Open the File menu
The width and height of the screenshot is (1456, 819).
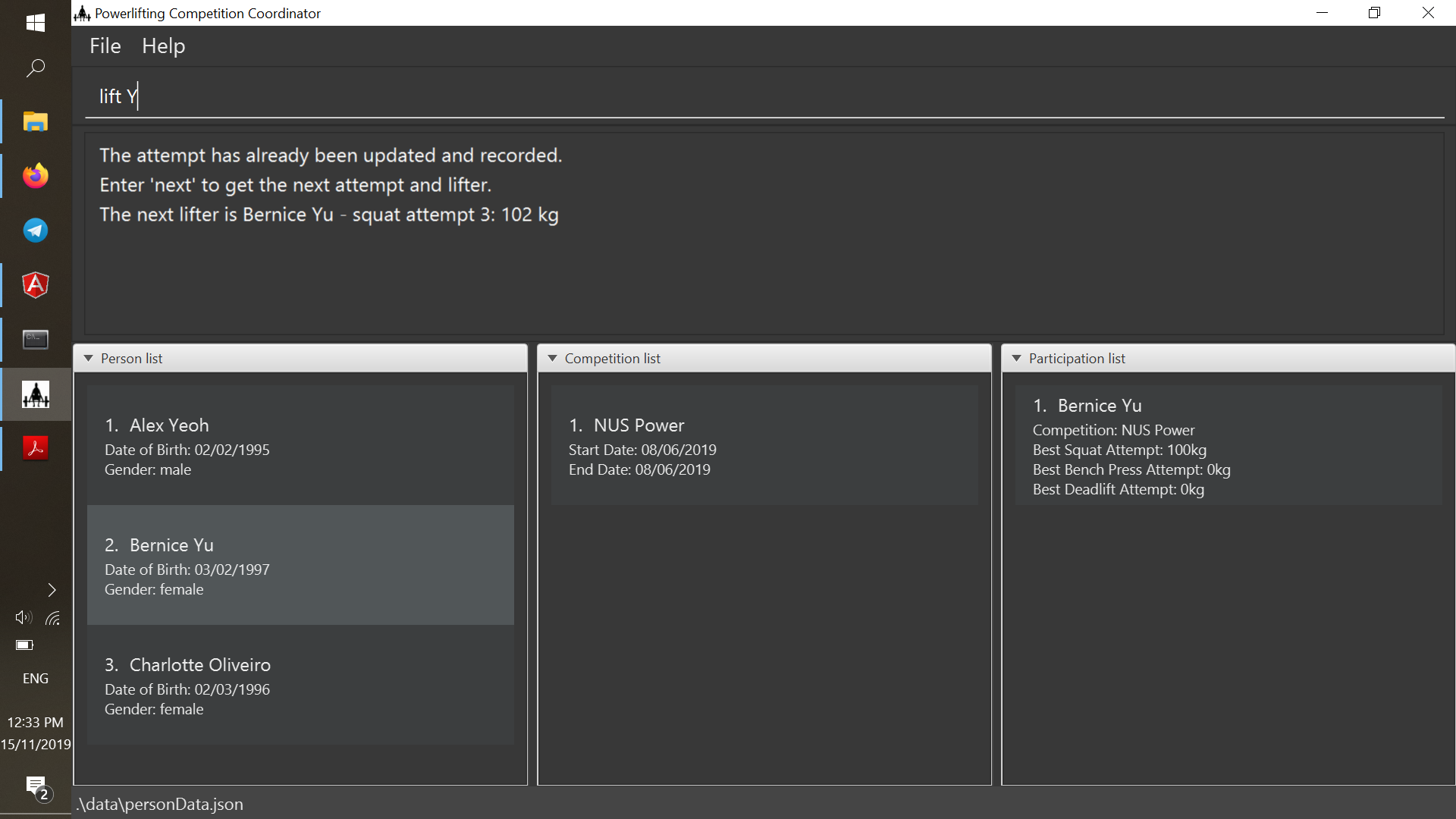pos(105,46)
